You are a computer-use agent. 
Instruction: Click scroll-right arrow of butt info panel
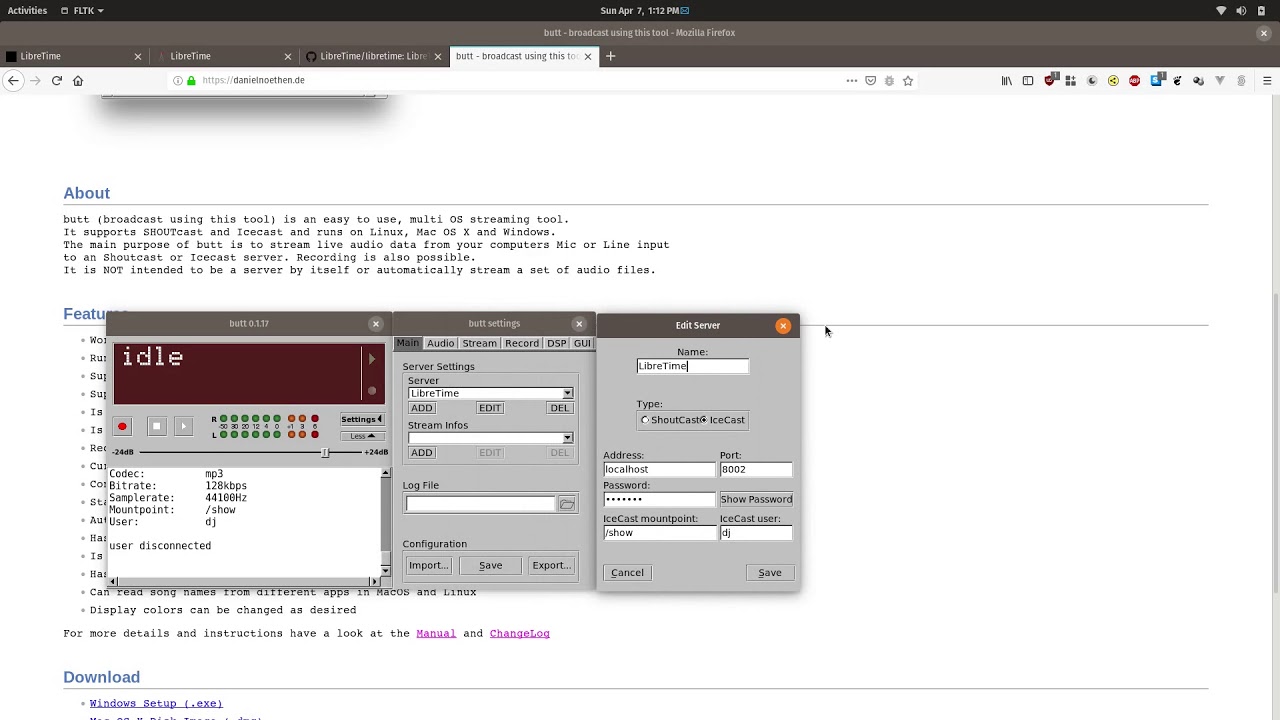(x=374, y=581)
